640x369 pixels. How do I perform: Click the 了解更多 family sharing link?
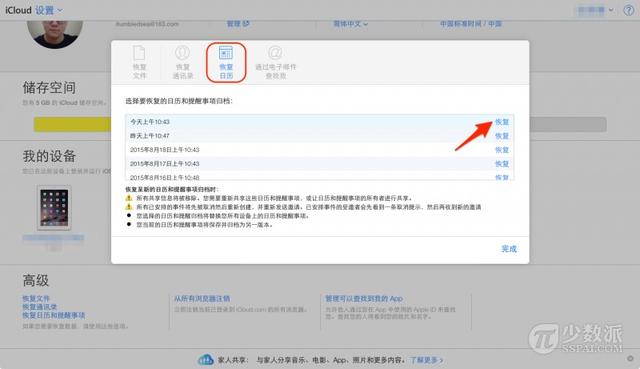pos(427,360)
